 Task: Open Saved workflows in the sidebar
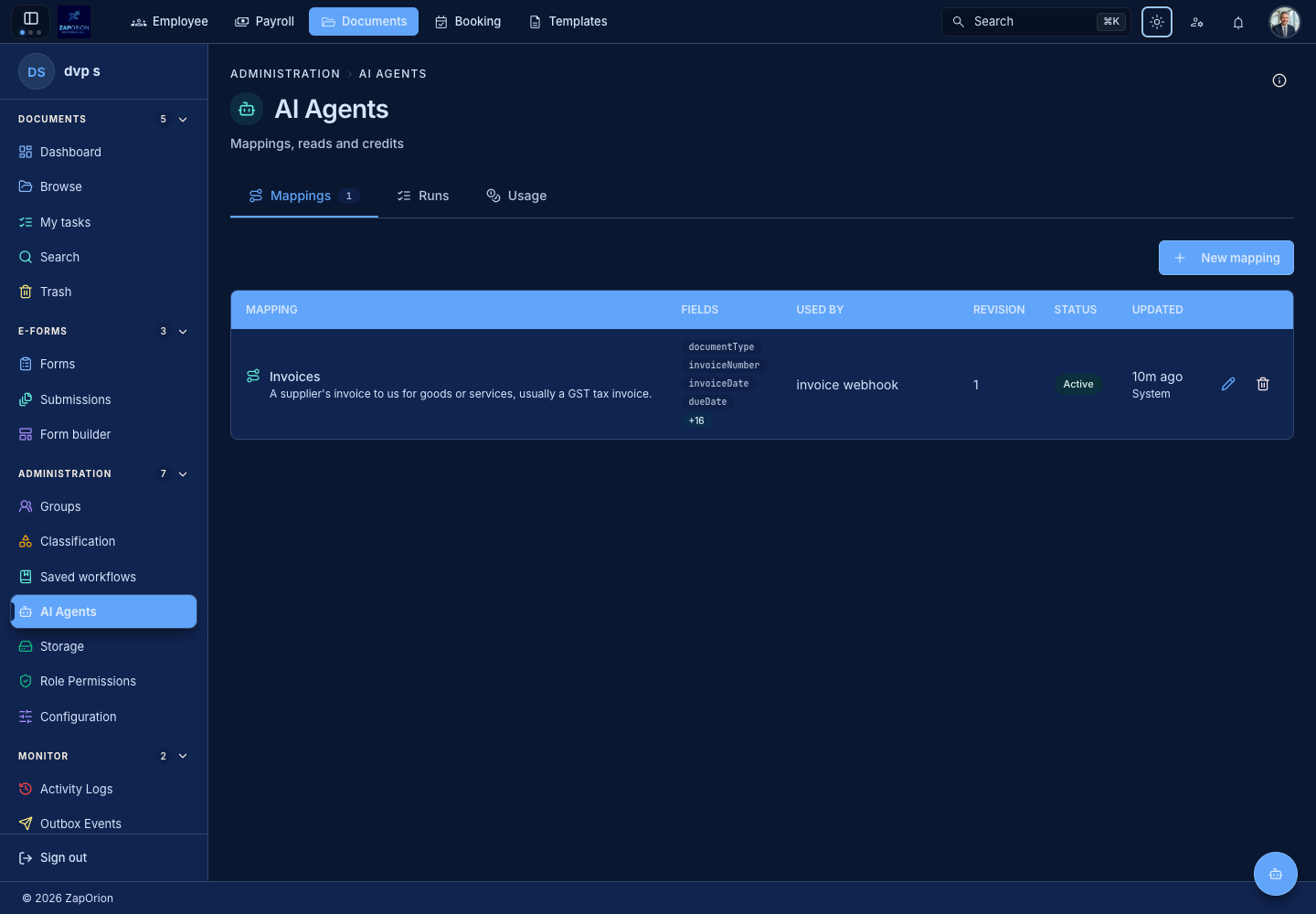pos(103,577)
